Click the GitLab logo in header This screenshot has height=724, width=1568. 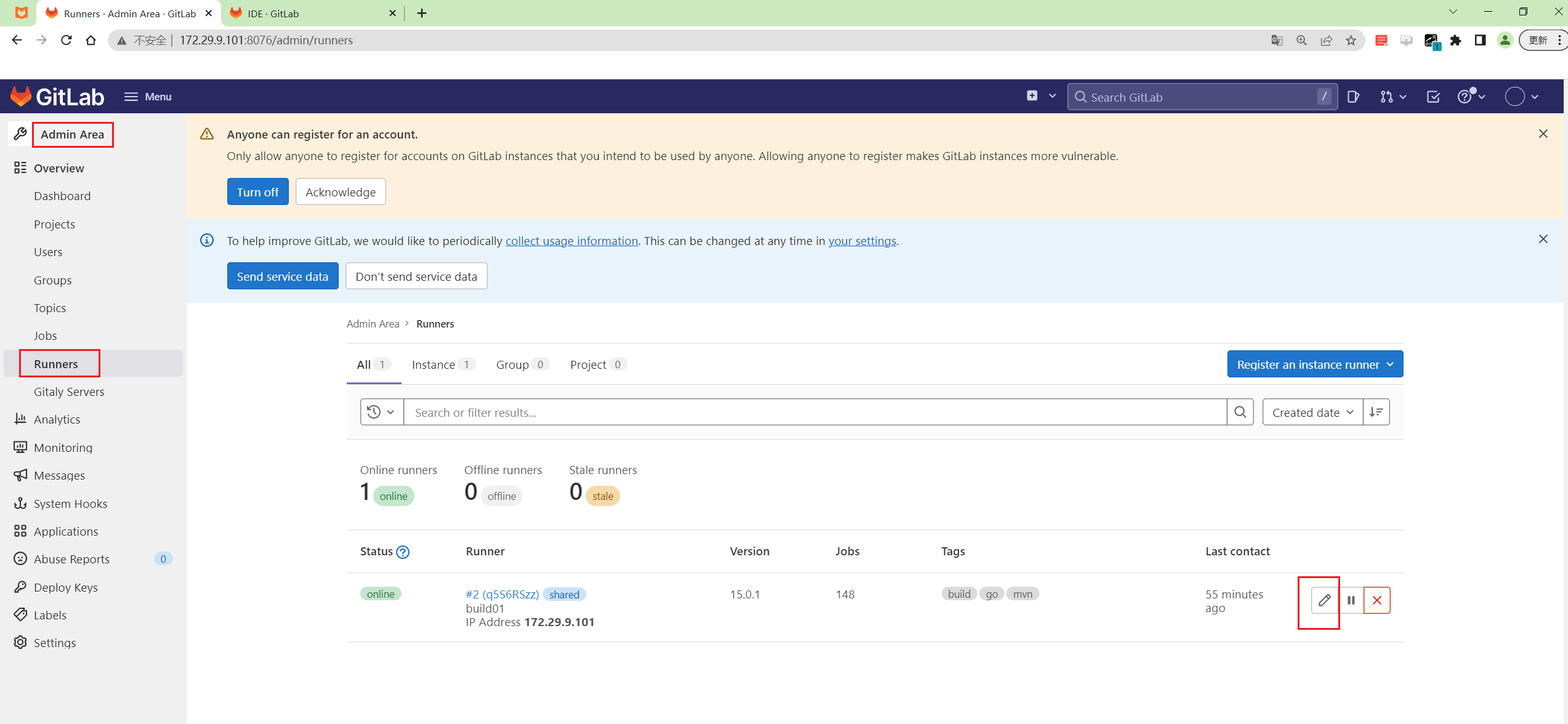click(57, 97)
